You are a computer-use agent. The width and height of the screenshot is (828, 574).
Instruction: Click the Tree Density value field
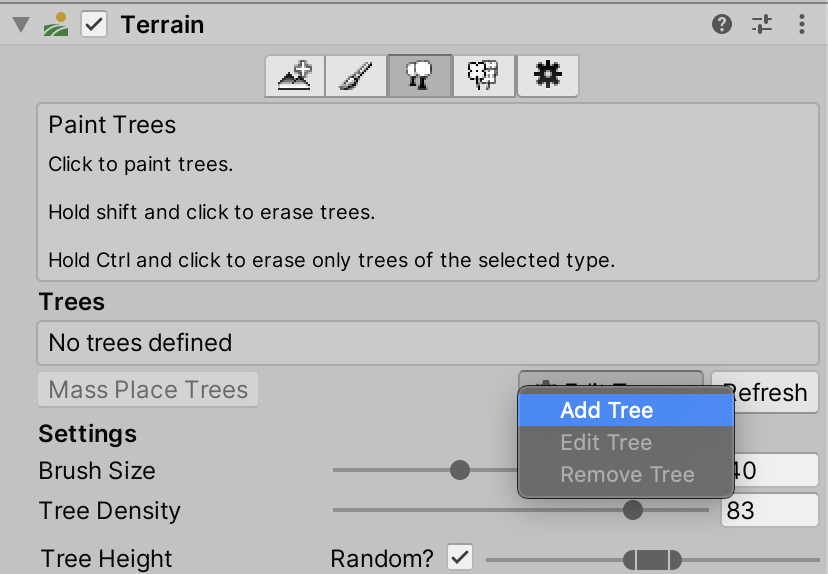(x=768, y=511)
